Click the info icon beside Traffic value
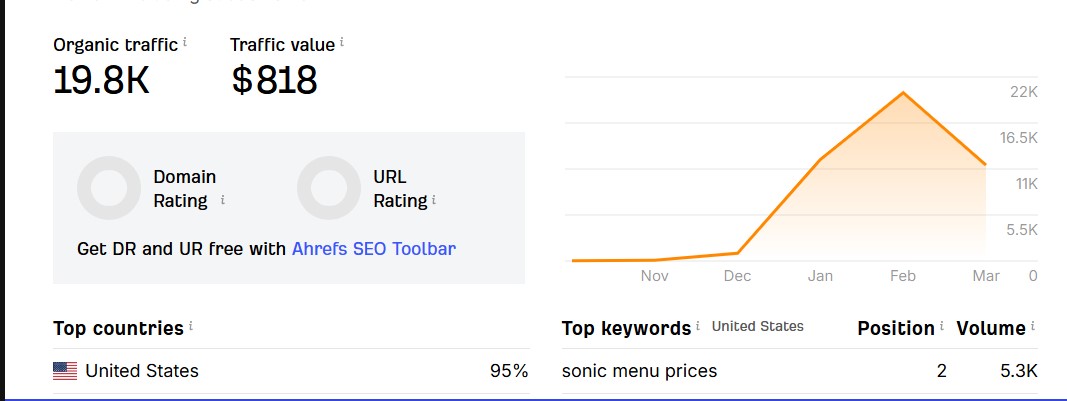1067x401 pixels. click(342, 43)
